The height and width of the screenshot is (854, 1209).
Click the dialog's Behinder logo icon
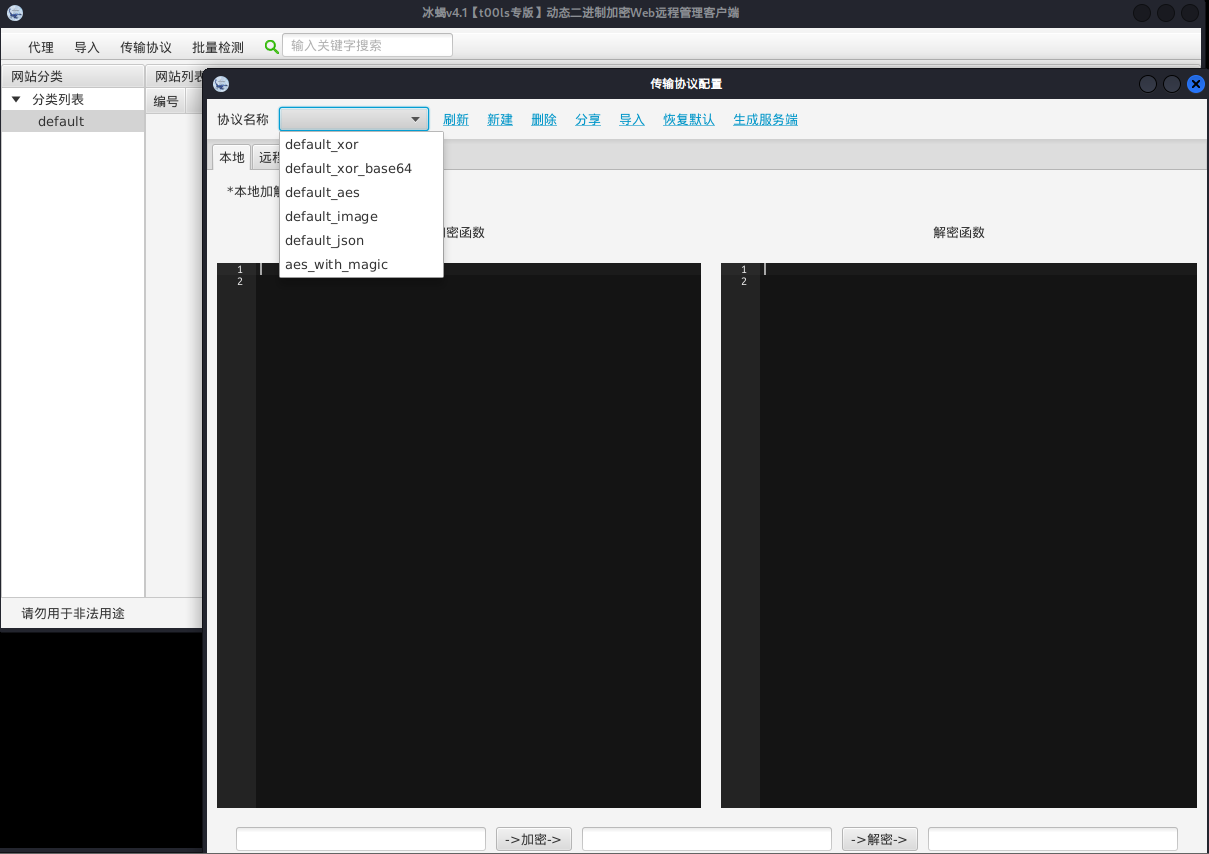pyautogui.click(x=221, y=85)
